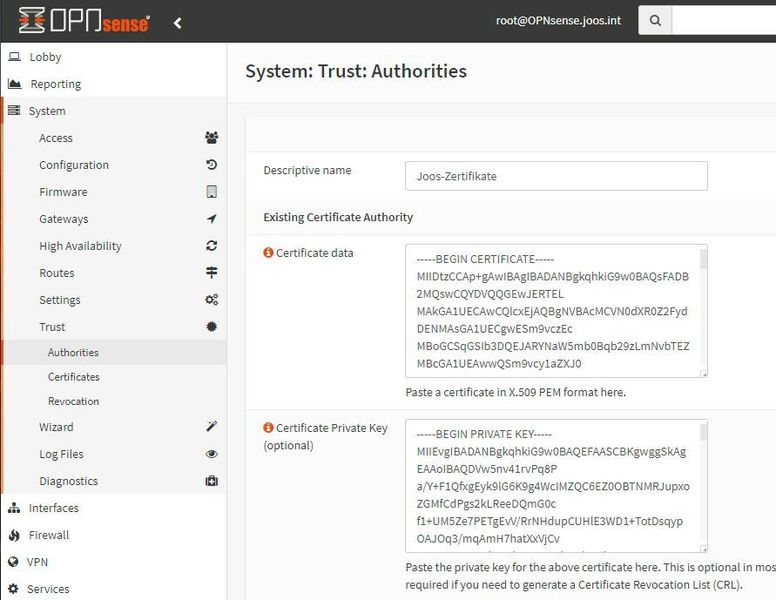Click the Descriptive name input field
Image resolution: width=776 pixels, height=600 pixels.
[556, 176]
